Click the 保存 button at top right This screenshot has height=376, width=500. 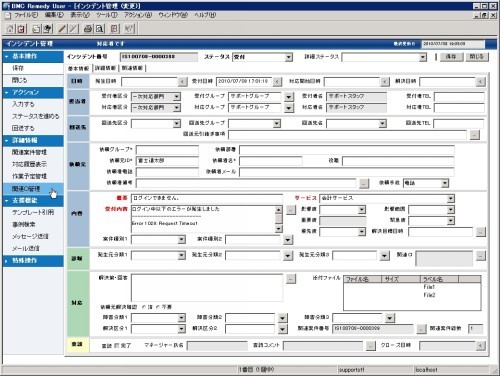[451, 57]
